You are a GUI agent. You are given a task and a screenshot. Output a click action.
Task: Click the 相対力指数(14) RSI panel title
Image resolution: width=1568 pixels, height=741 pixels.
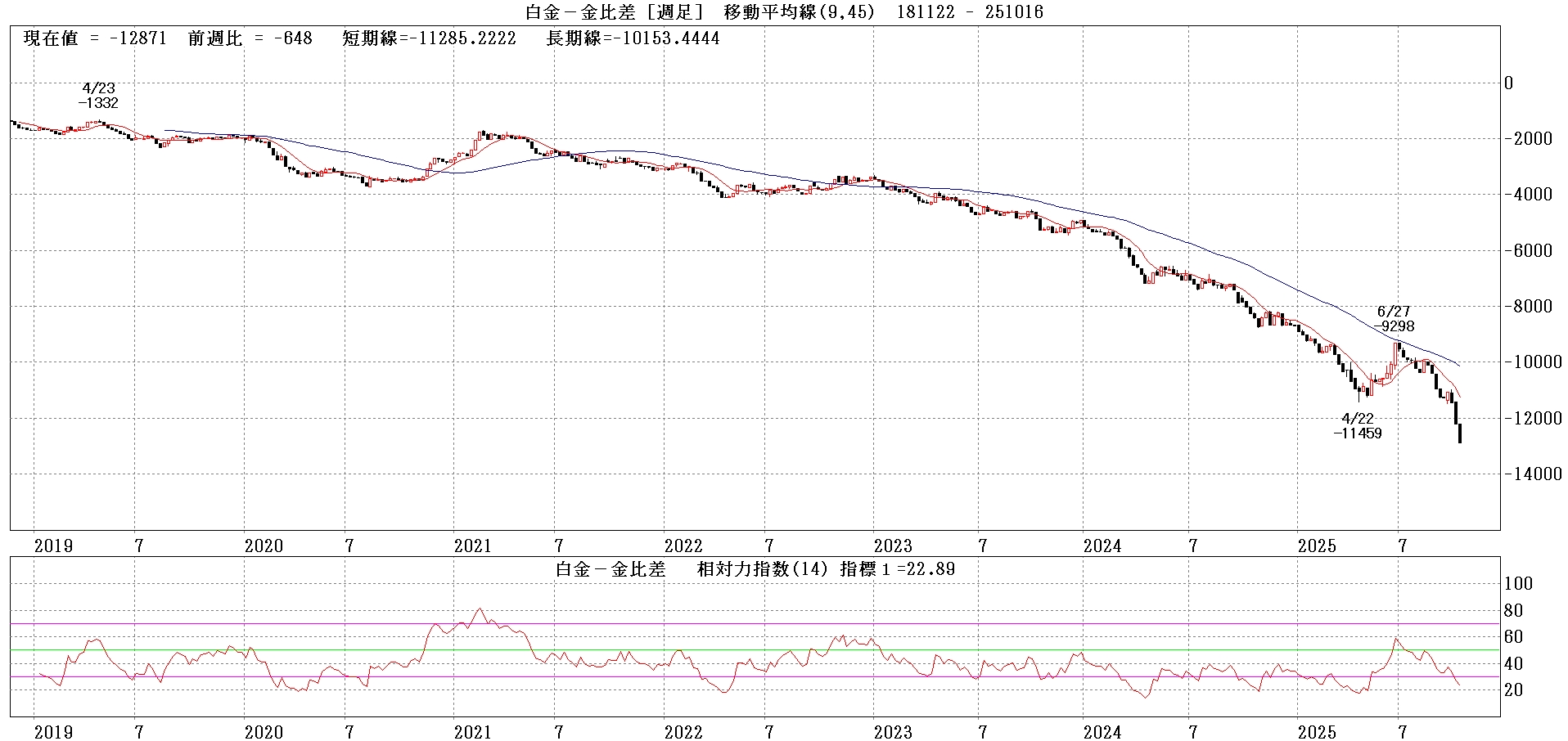pos(764,569)
